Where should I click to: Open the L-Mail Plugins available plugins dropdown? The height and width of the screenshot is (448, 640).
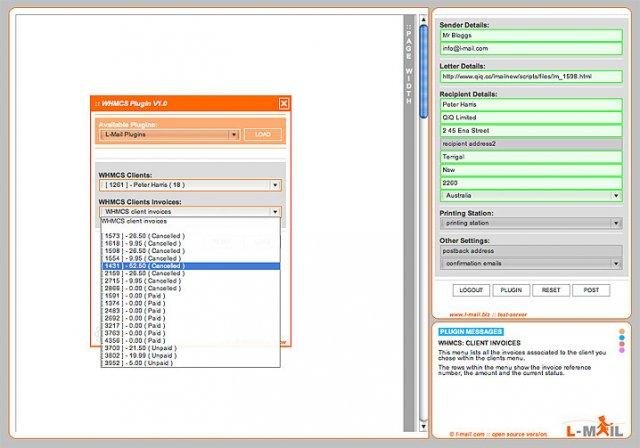pos(169,135)
